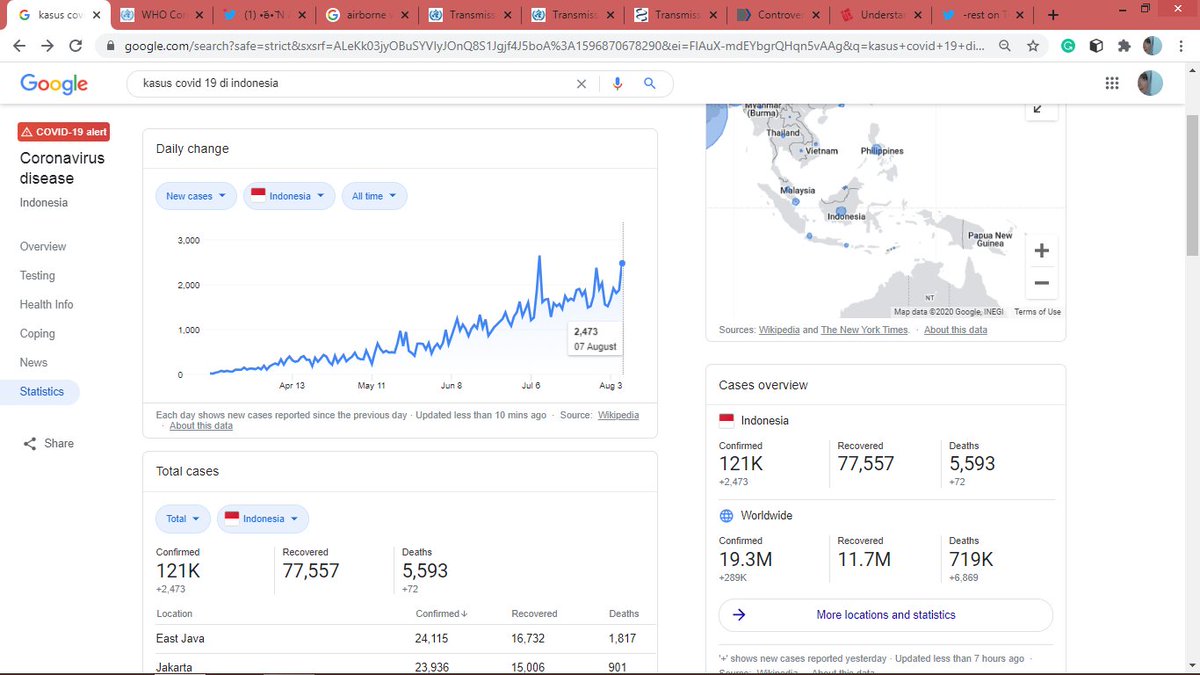Click the 07 August chart data point
This screenshot has width=1200, height=675.
tap(623, 263)
